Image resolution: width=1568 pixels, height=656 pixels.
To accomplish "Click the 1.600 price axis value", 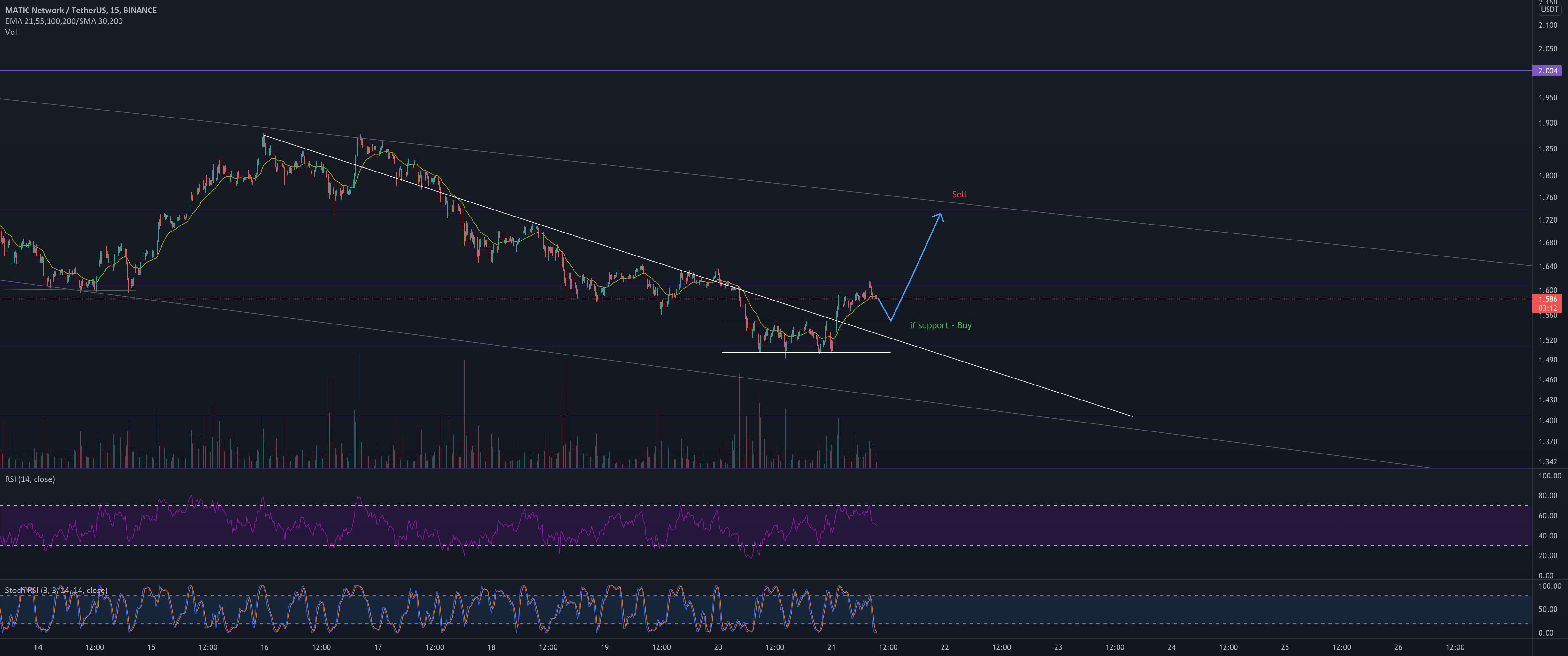I will (1547, 290).
